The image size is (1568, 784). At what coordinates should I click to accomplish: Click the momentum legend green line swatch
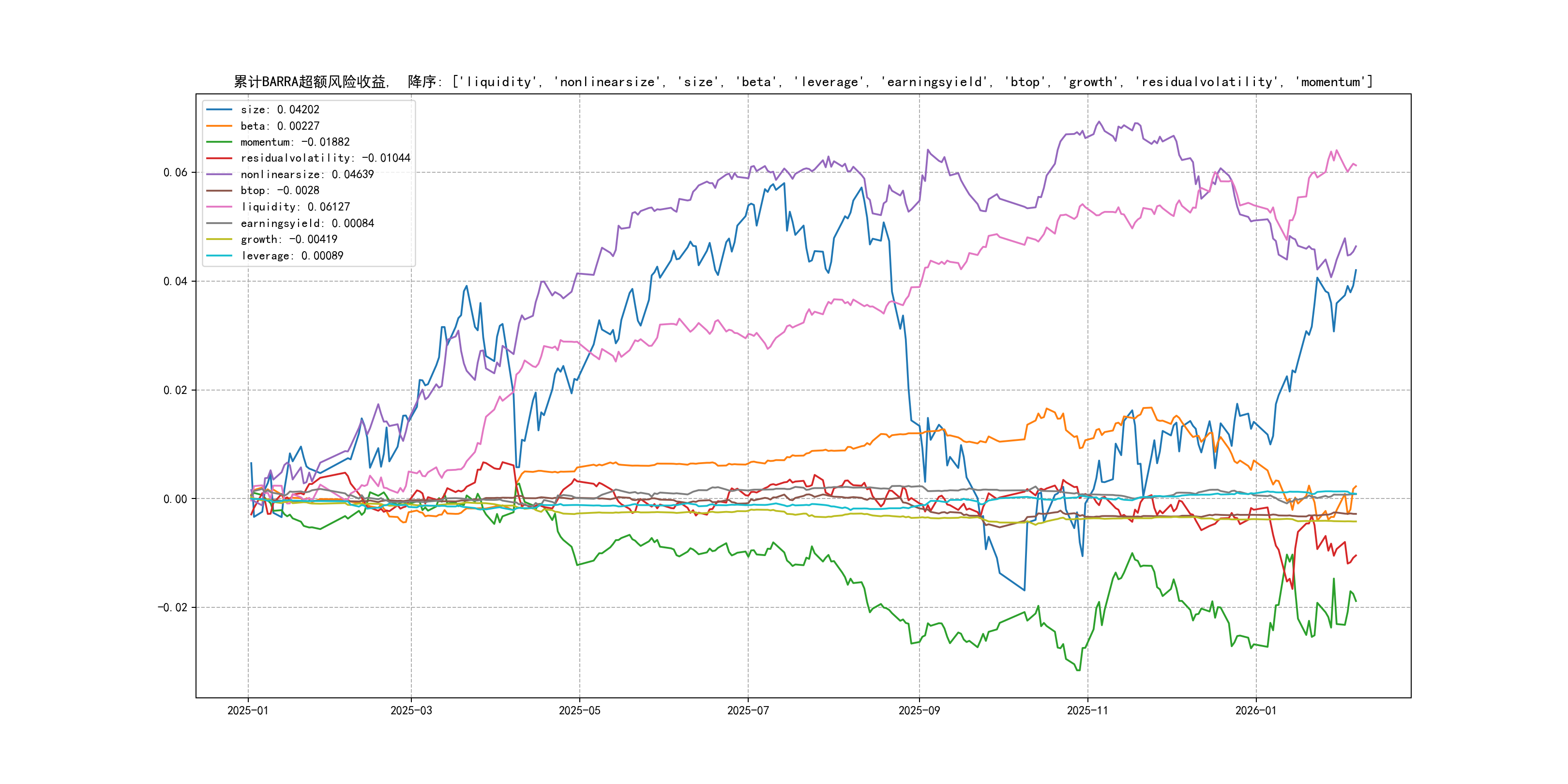point(219,142)
